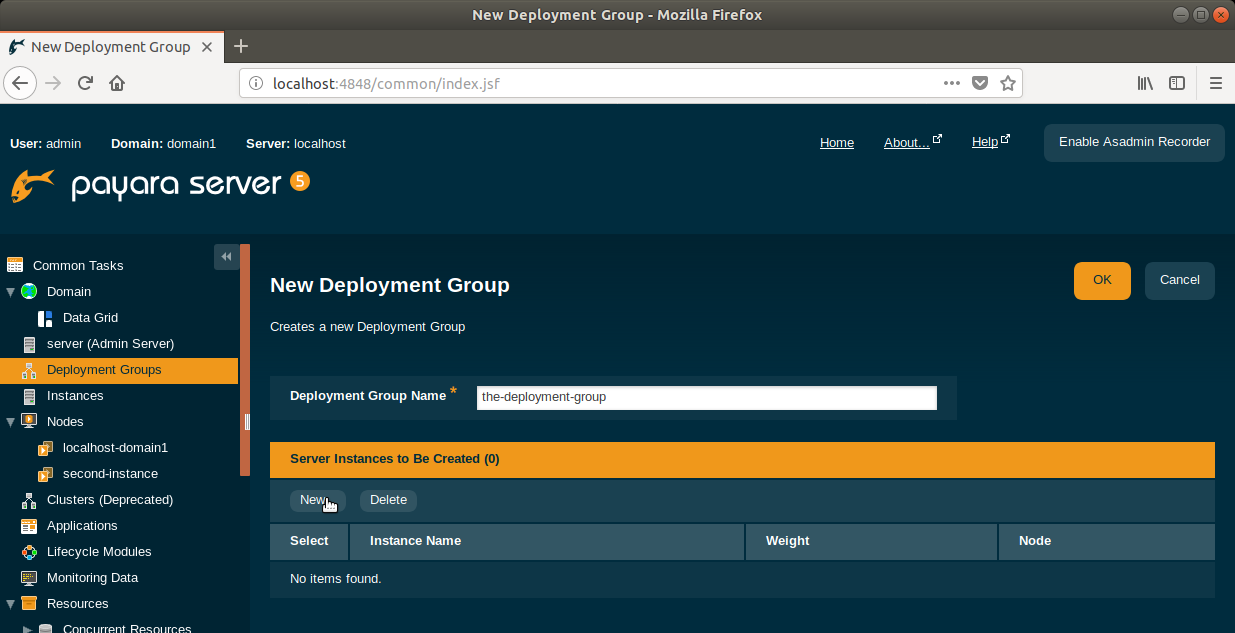1235x633 pixels.
Task: Collapse the Resources tree node
Action: coord(11,604)
